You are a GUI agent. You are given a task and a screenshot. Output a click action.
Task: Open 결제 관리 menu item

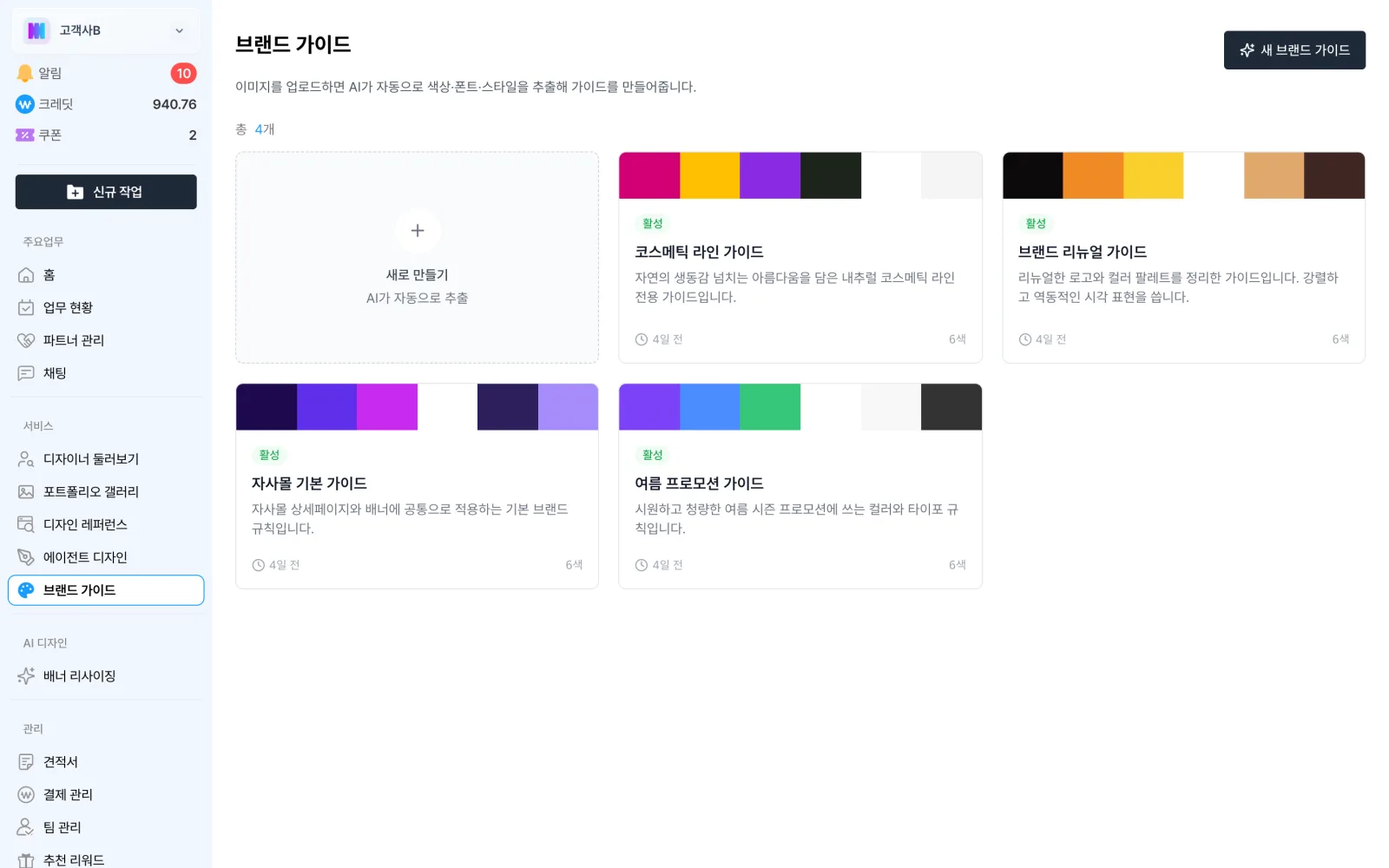pos(106,795)
